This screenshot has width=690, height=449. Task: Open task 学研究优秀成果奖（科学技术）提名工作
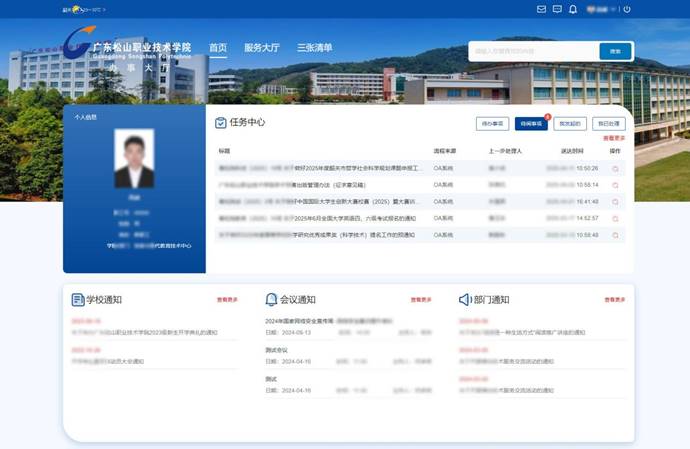(x=317, y=235)
